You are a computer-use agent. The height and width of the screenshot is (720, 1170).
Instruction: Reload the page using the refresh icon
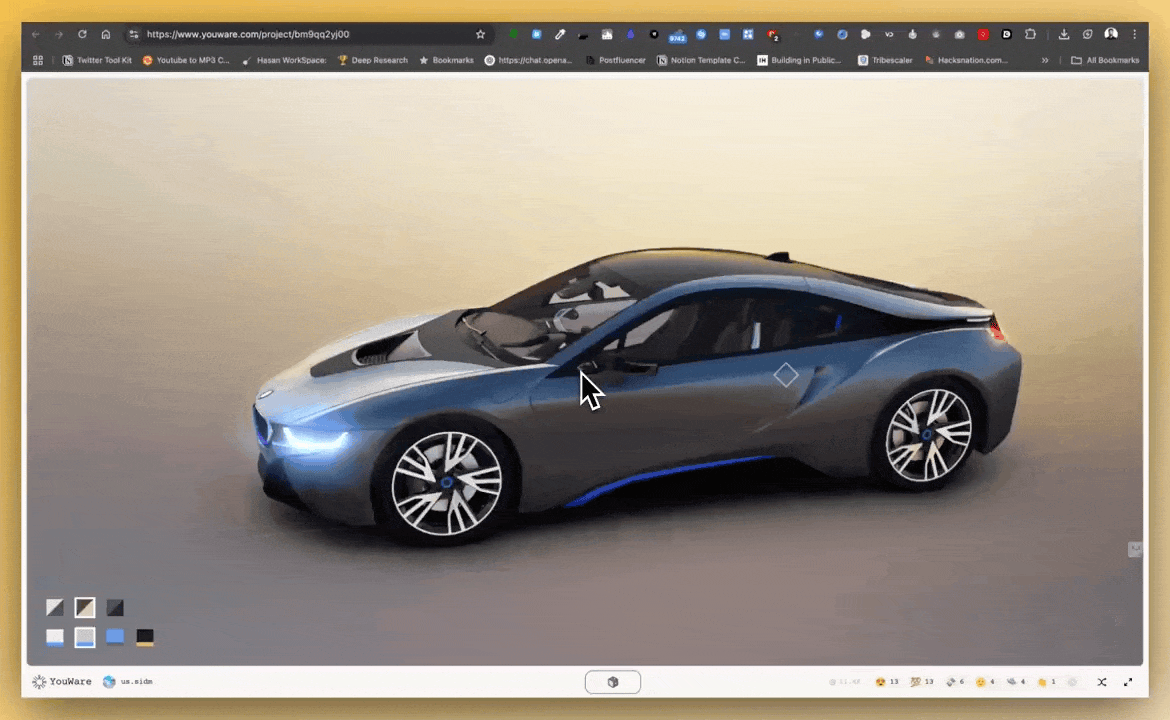pos(82,34)
